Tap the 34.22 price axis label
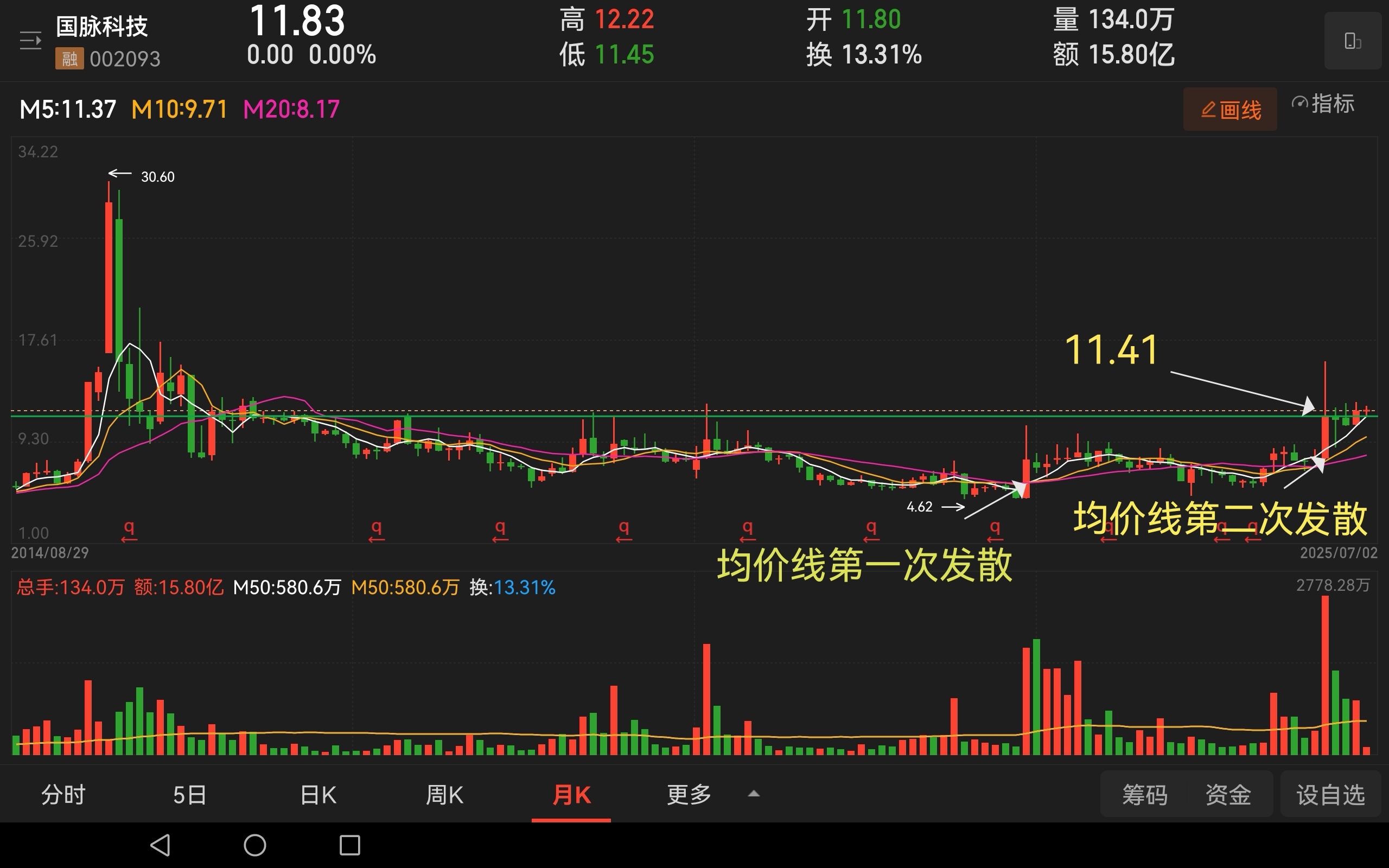This screenshot has width=1389, height=868. pos(38,152)
